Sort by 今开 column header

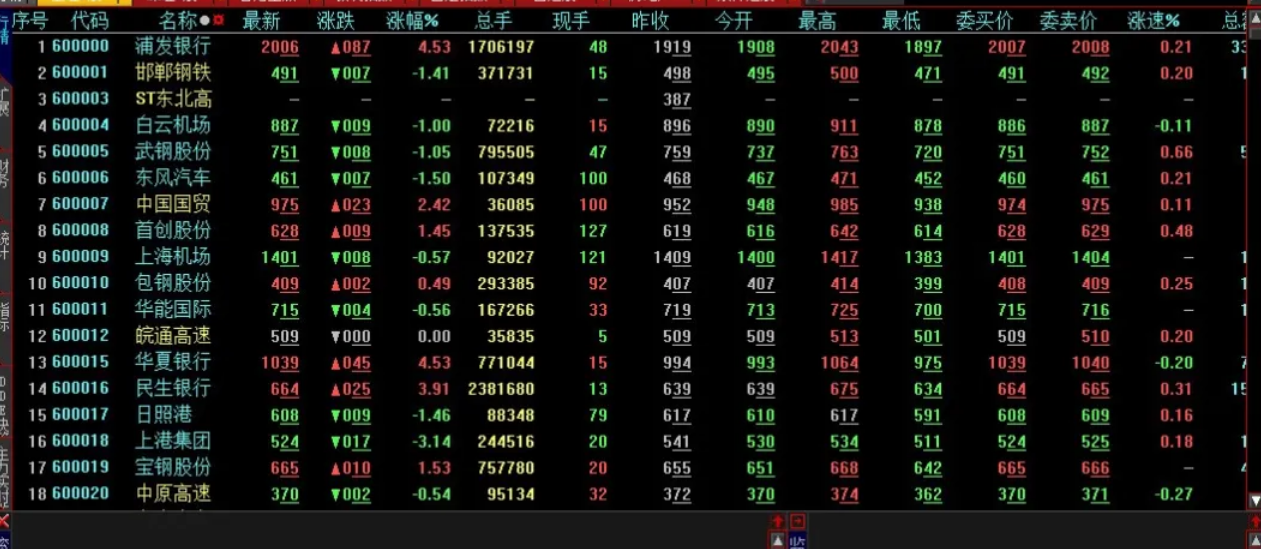pos(735,20)
